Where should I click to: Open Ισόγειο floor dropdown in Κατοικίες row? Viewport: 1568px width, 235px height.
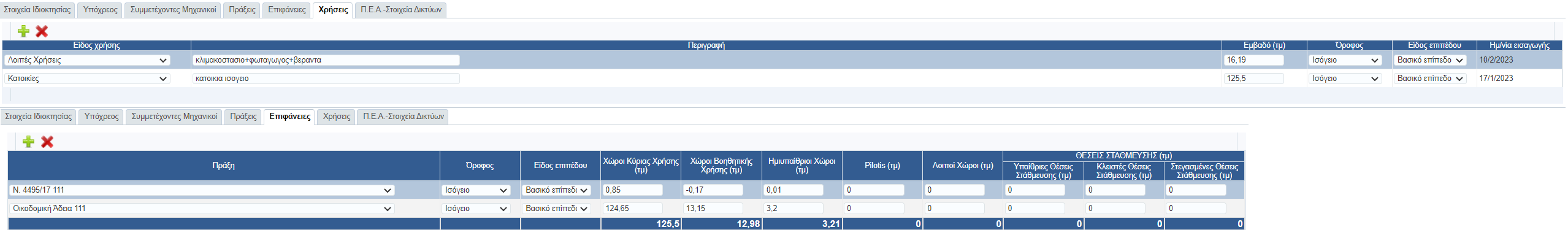(1345, 79)
